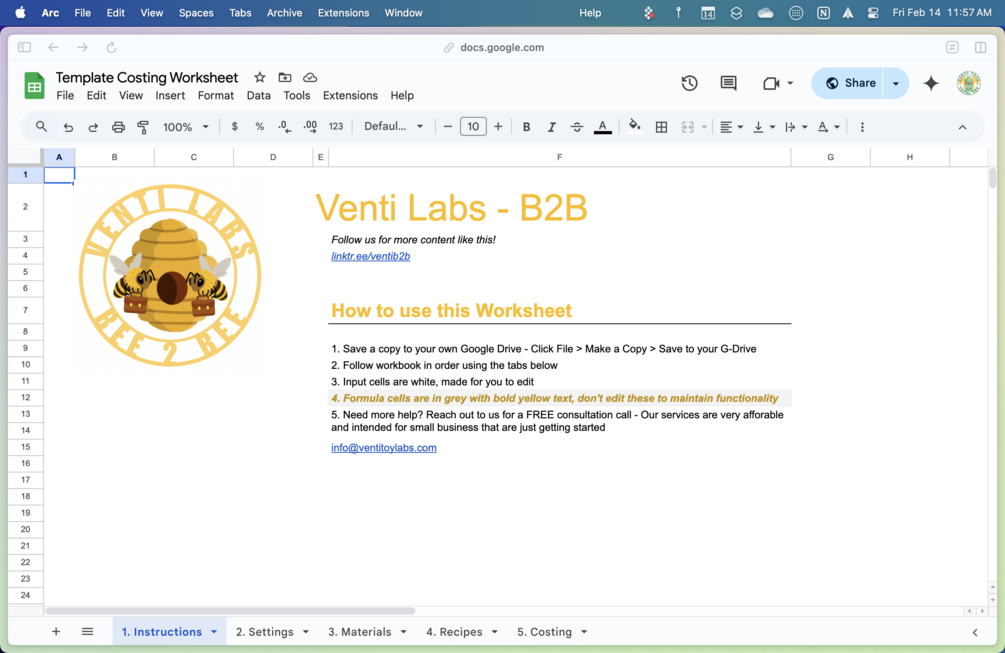Open version history clock icon
Screen dimensions: 1005x653
pyautogui.click(x=689, y=83)
